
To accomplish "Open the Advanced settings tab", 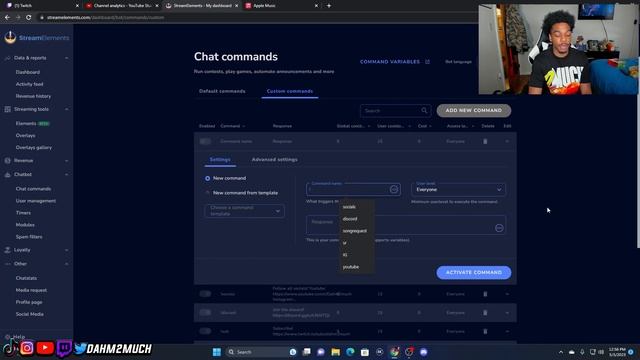I will [x=274, y=160].
